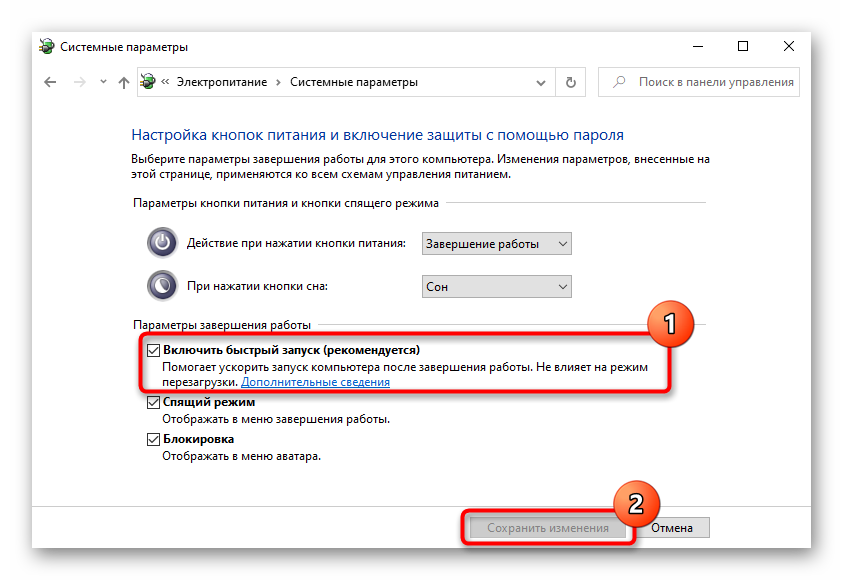The image size is (843, 580).
Task: Click the power button icon
Action: (x=162, y=243)
